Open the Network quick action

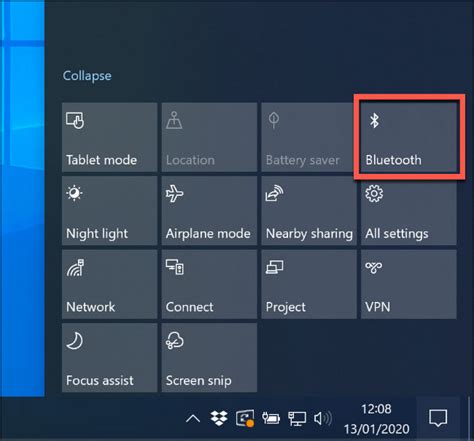(109, 284)
